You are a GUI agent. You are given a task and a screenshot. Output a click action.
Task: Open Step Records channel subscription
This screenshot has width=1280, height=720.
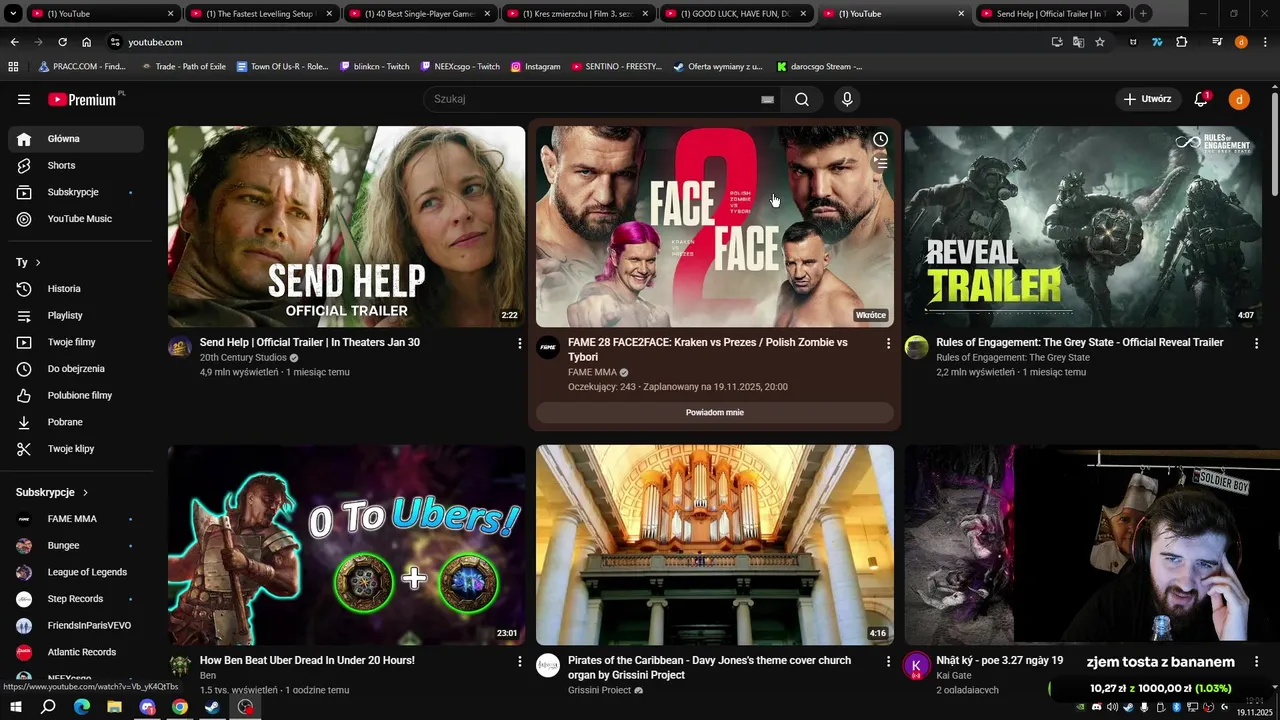(76, 599)
